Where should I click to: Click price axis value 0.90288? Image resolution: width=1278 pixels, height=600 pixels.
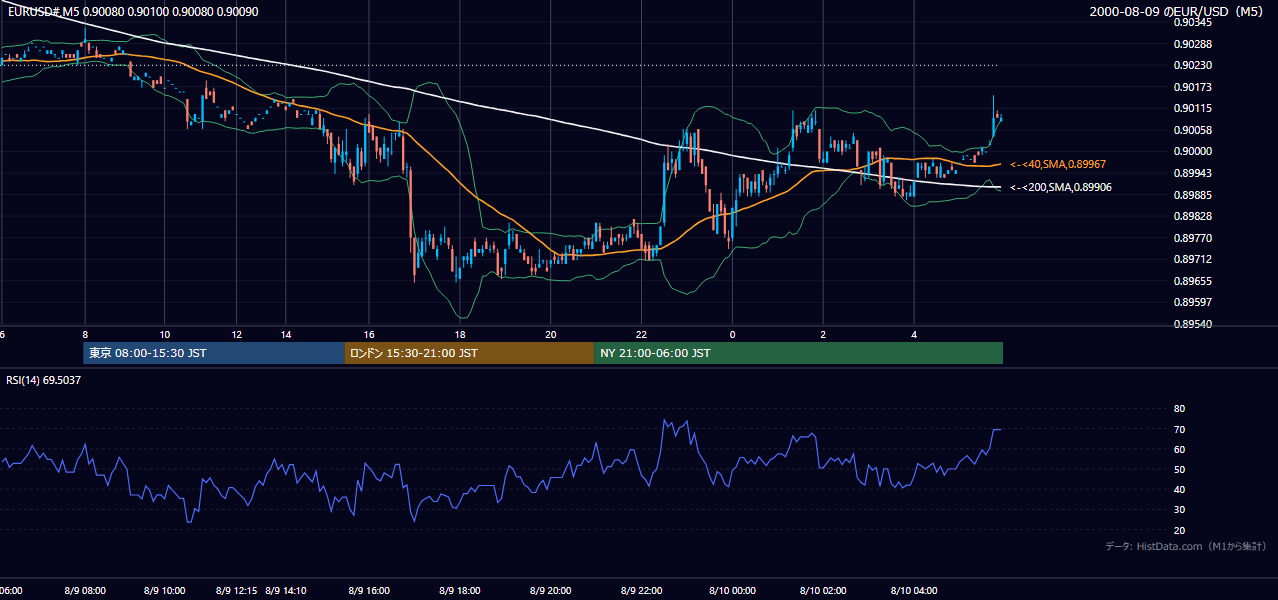coord(1192,44)
